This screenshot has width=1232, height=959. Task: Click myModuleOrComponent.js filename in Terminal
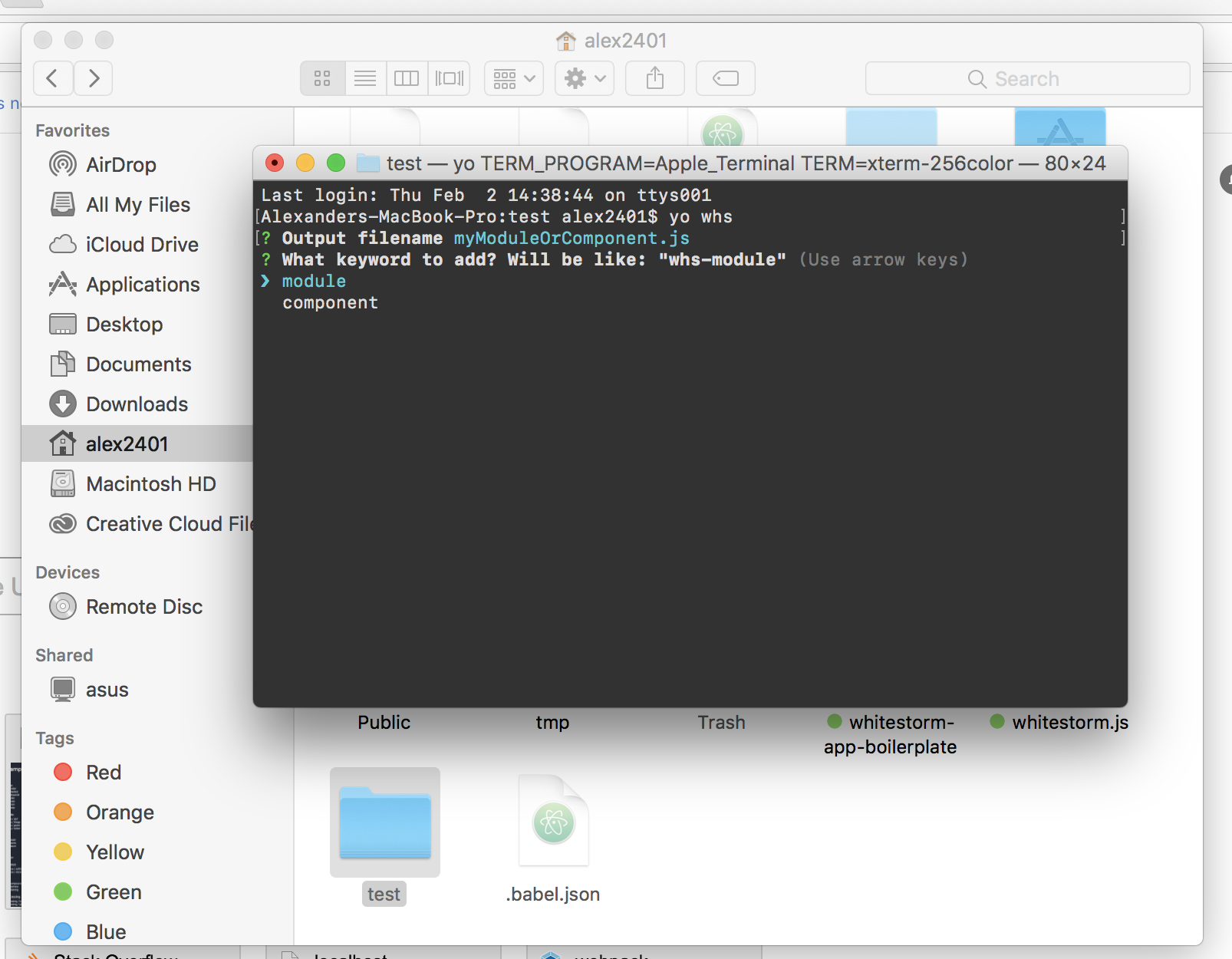[x=572, y=239]
